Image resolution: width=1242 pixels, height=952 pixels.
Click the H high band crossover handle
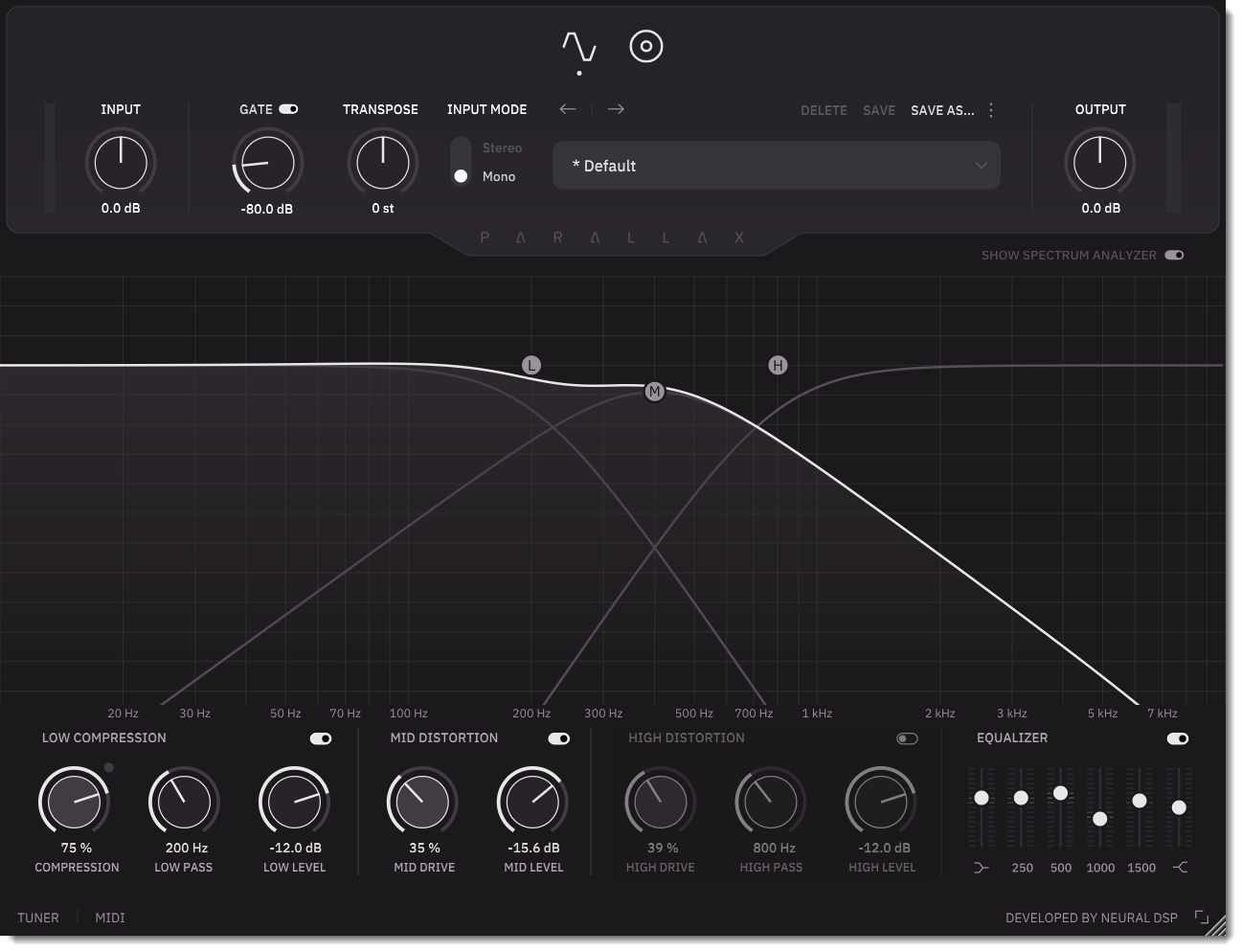point(778,365)
